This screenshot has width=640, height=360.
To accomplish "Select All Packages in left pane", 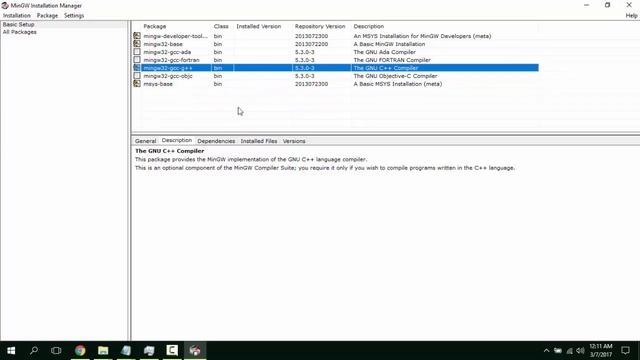I will pos(20,32).
